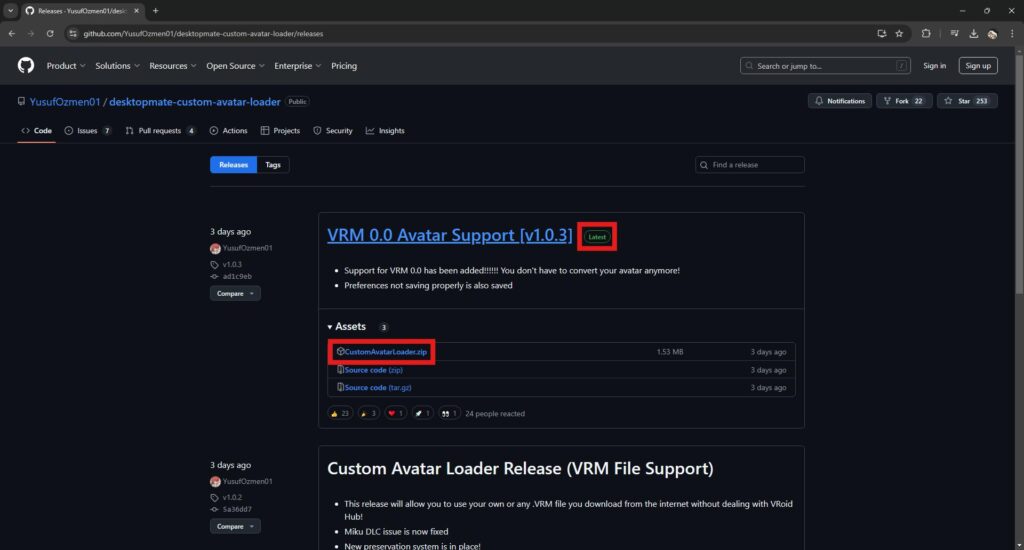The width and height of the screenshot is (1024, 550).
Task: Switch to Tags view
Action: coord(273,165)
